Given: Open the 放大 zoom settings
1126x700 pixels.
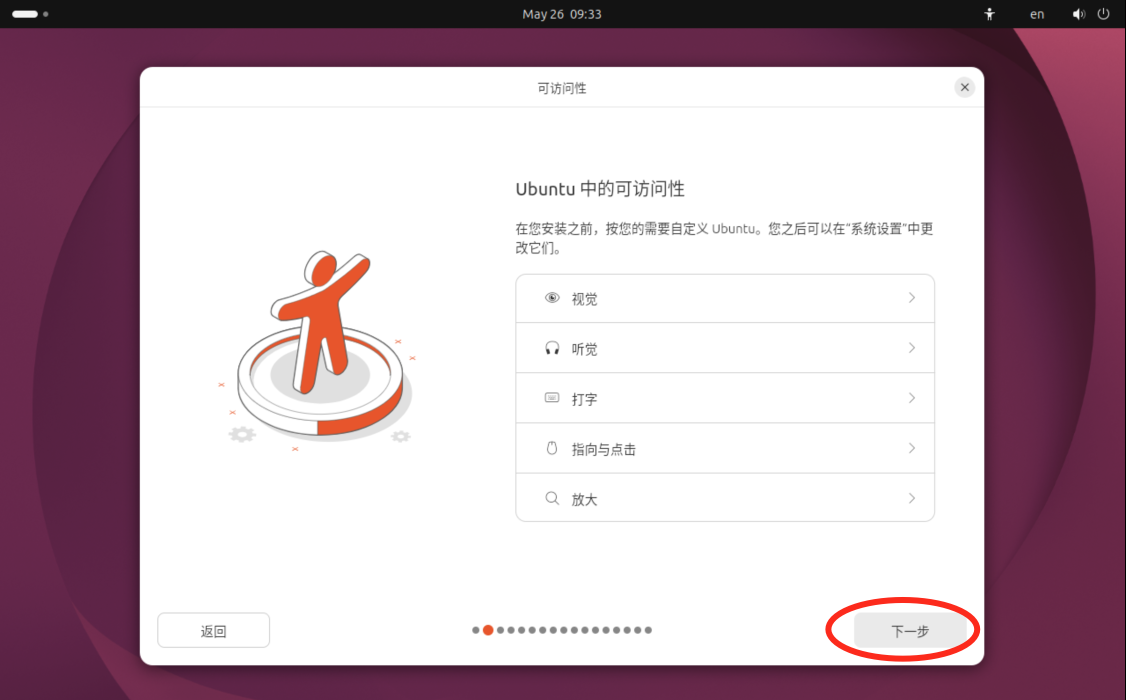Looking at the screenshot, I should click(x=725, y=498).
